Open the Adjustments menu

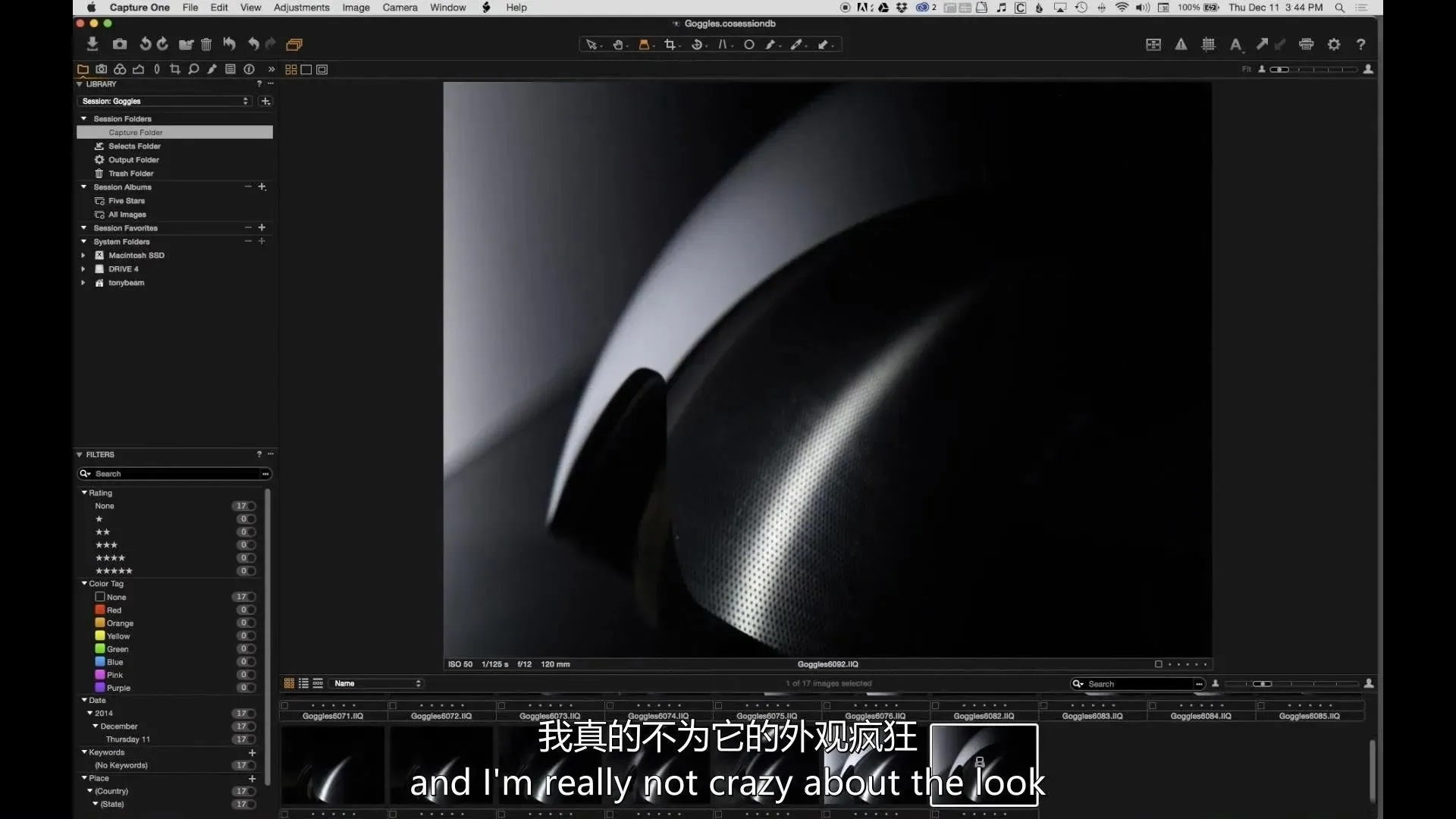click(301, 8)
